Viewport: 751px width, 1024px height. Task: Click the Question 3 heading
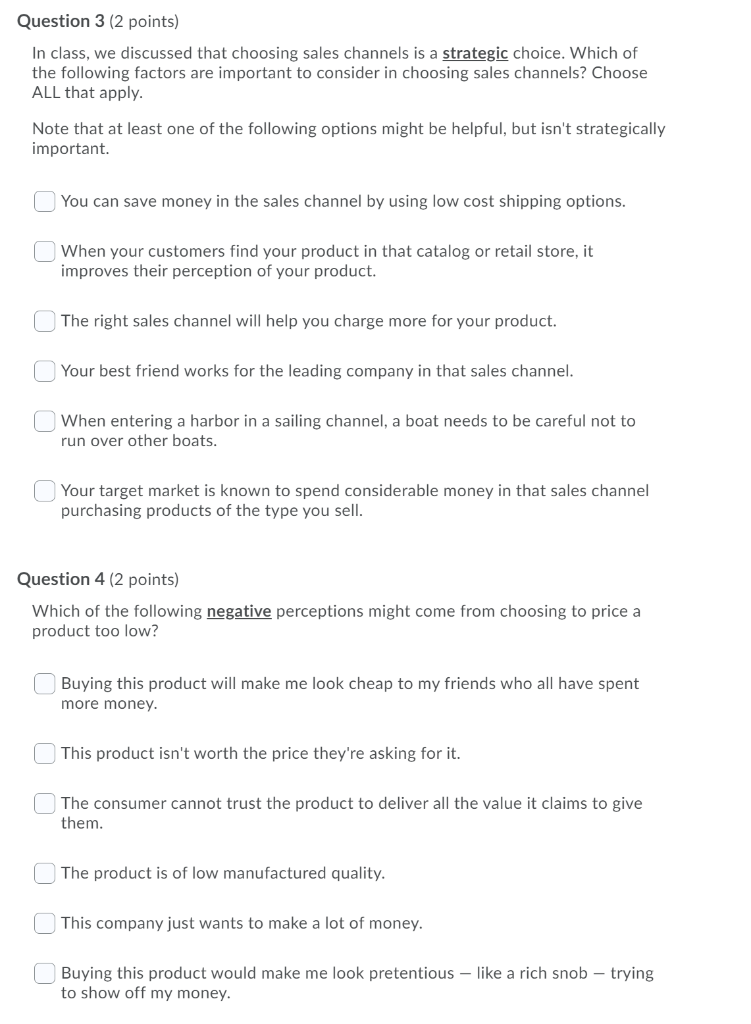67,20
